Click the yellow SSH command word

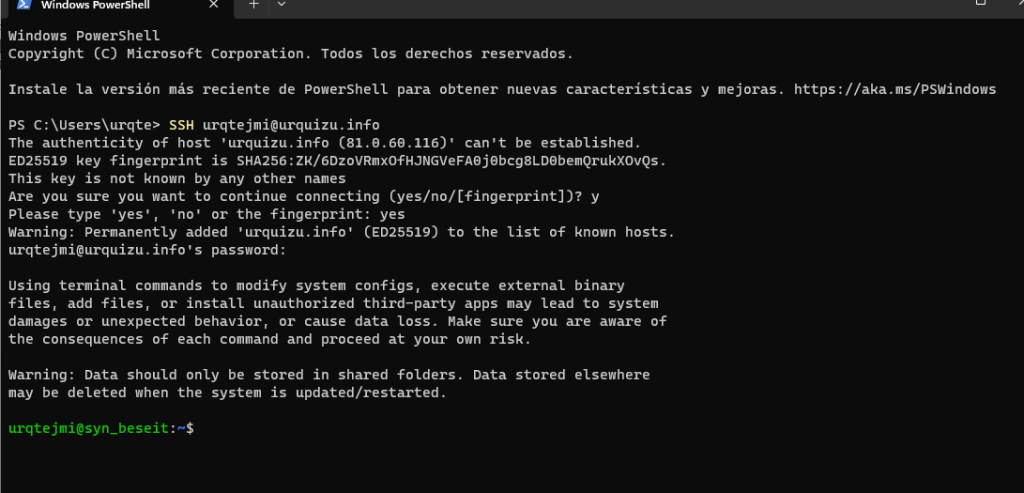(x=181, y=125)
